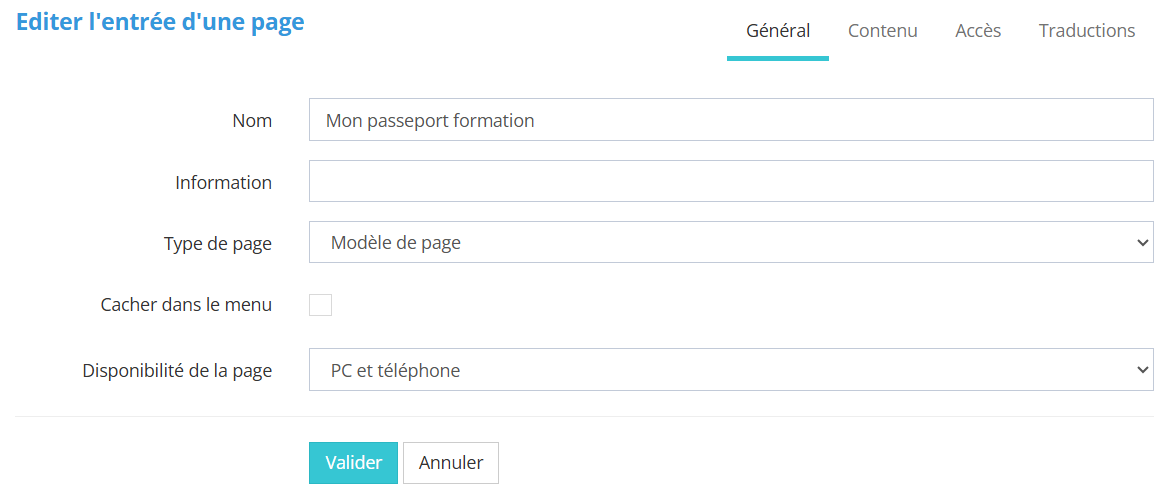Enable the Cacher dans le menu checkbox
Image resolution: width=1170 pixels, height=500 pixels.
pyautogui.click(x=320, y=305)
